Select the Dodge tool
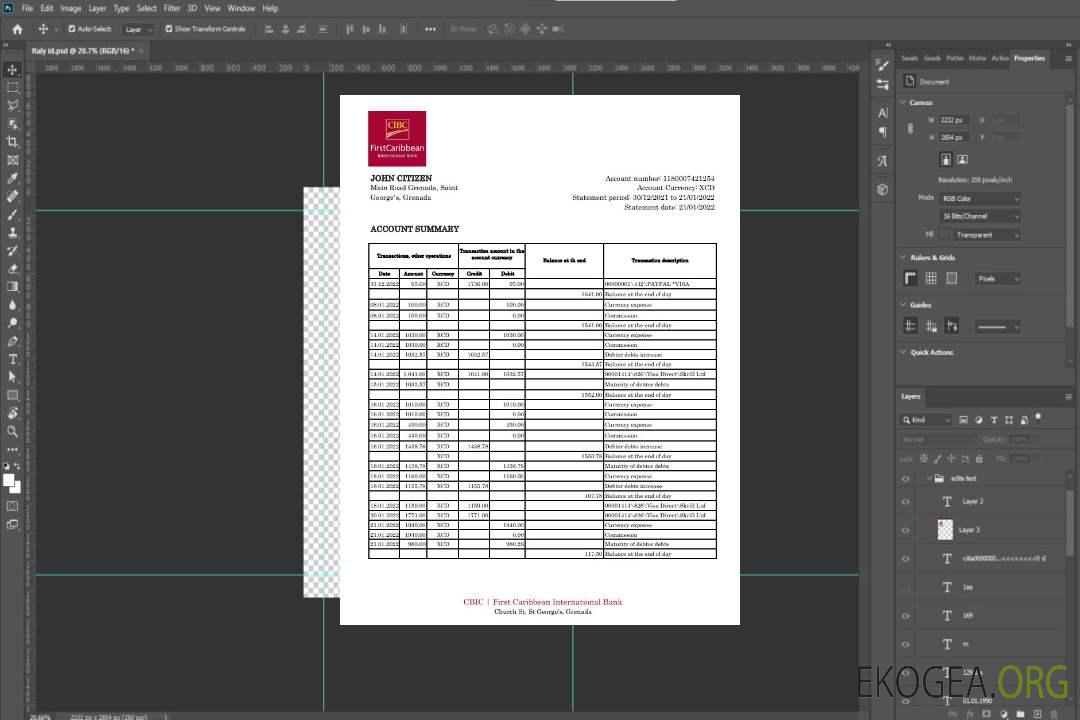1080x720 pixels. click(x=12, y=322)
